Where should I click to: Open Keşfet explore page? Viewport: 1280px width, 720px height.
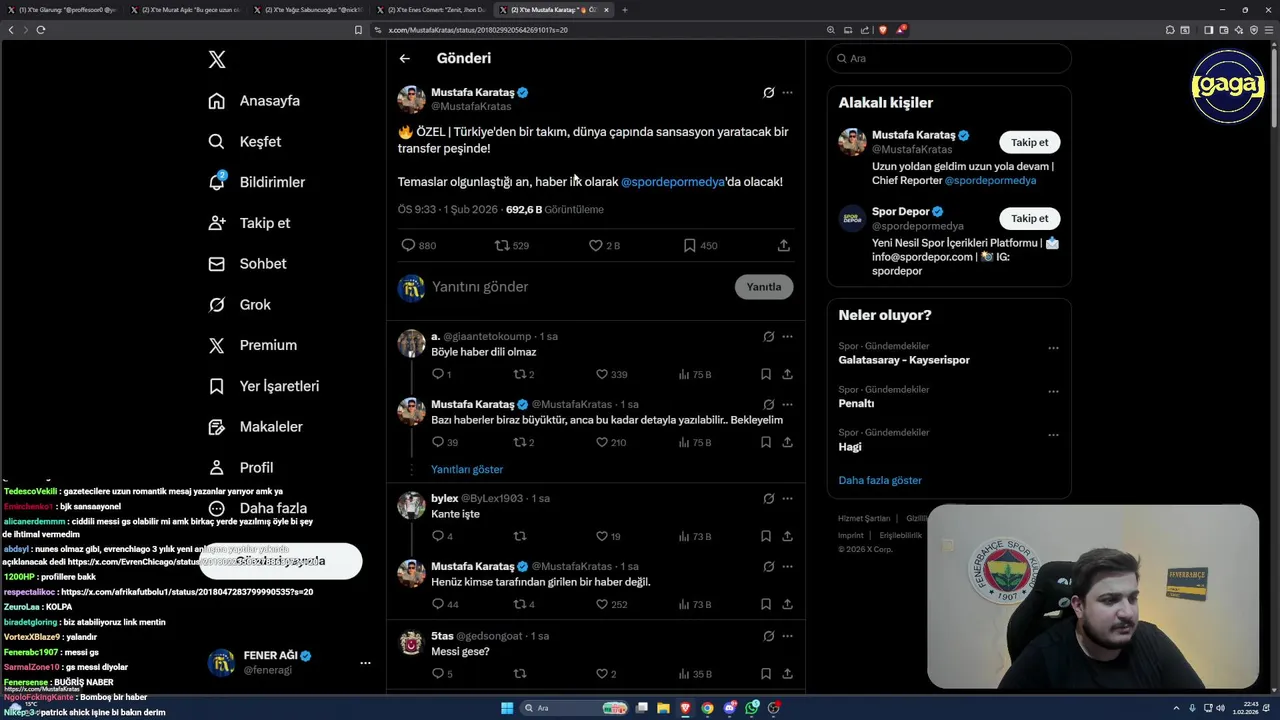(x=244, y=142)
